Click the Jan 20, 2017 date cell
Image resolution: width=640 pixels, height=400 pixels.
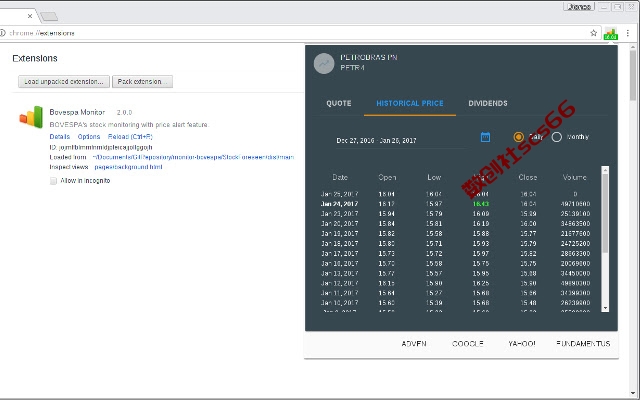[340, 224]
